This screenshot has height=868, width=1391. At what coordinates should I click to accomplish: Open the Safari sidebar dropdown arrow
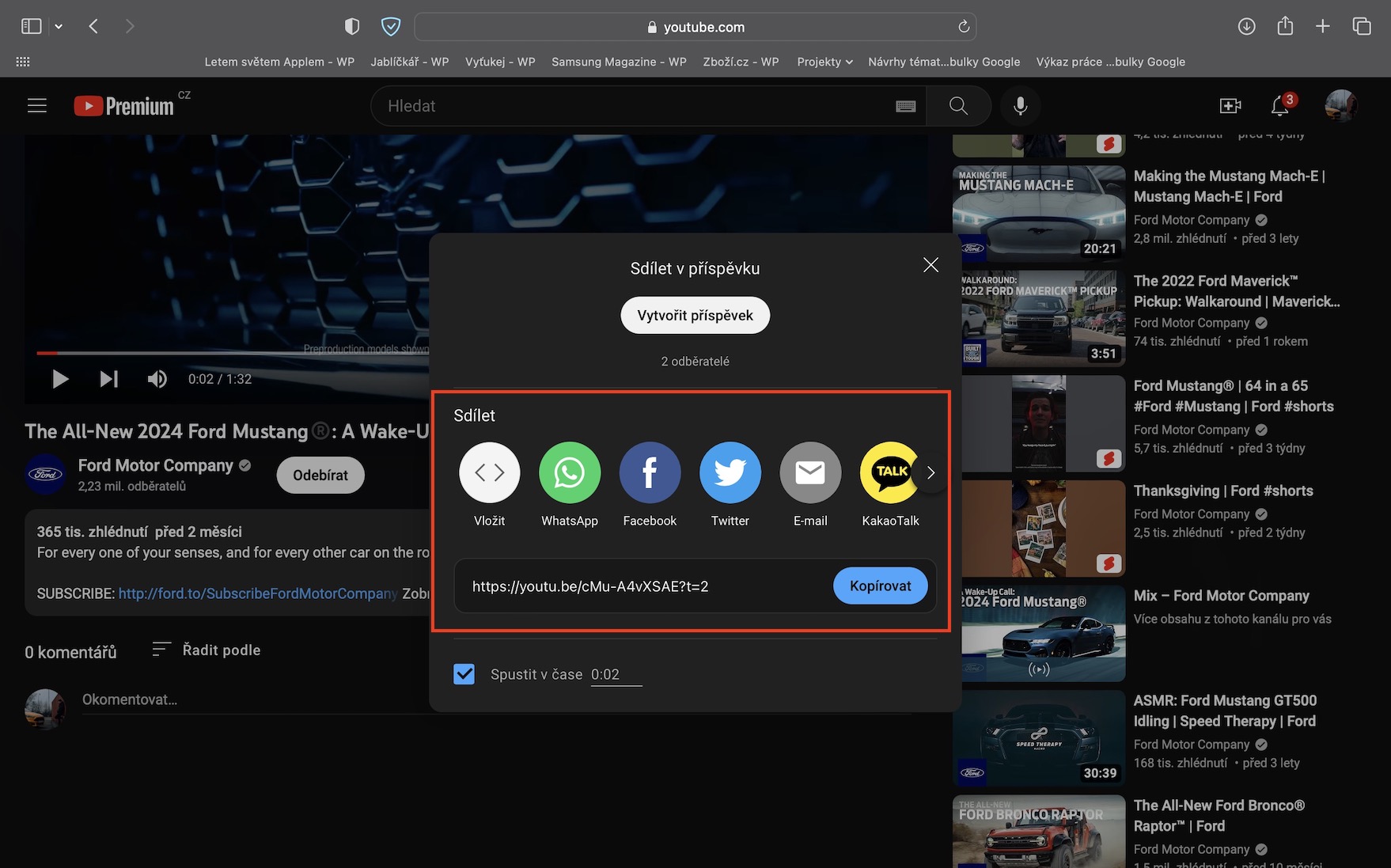59,26
